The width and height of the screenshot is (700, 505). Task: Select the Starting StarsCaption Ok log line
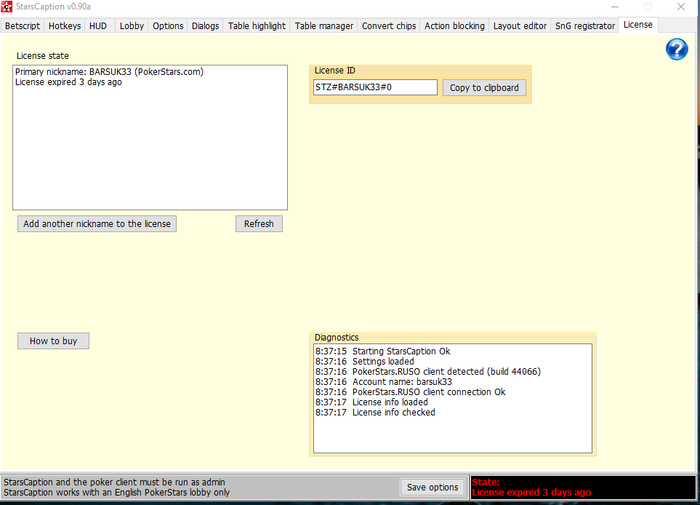pyautogui.click(x=383, y=351)
